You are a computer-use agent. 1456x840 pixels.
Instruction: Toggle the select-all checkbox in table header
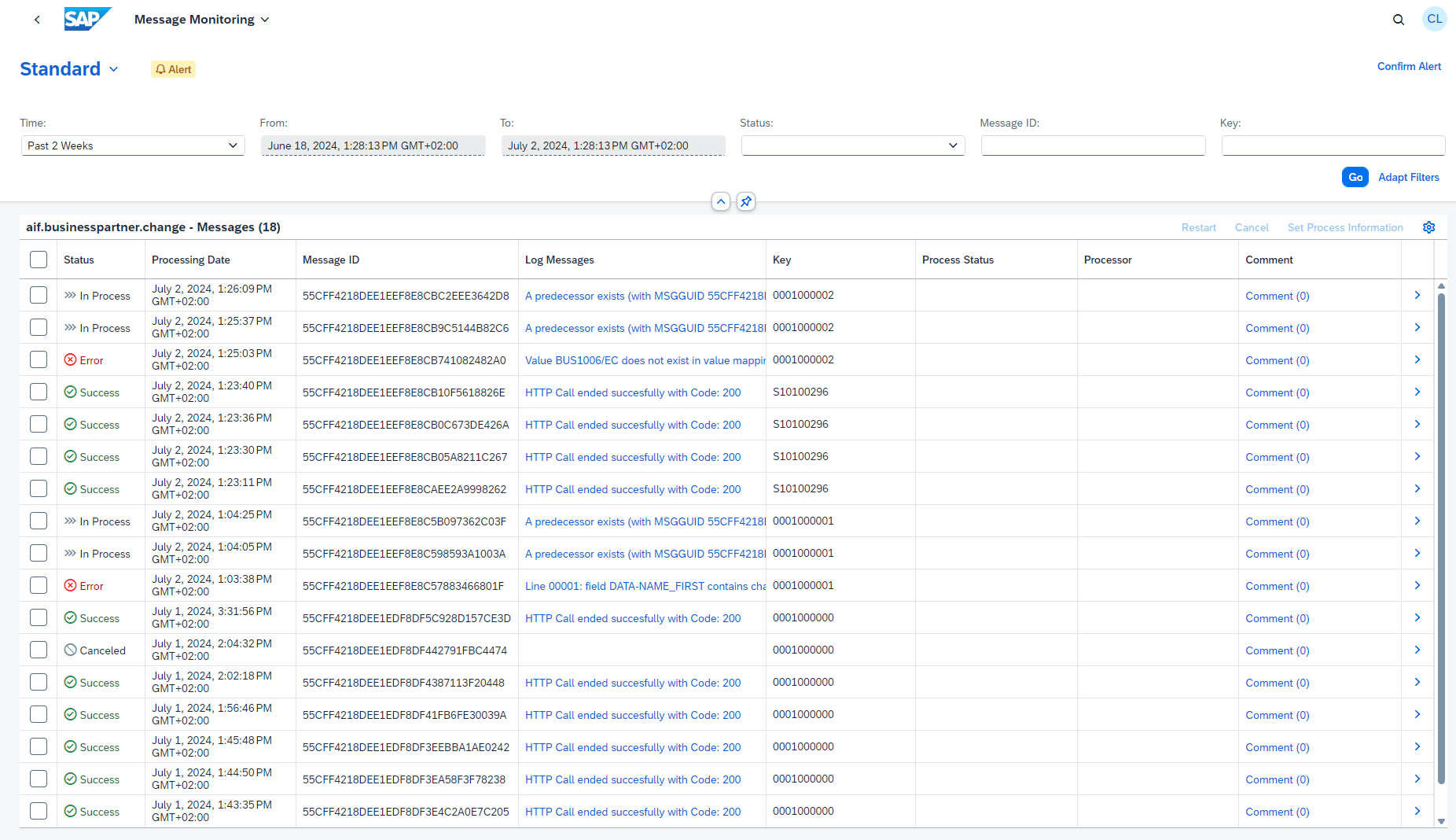click(x=39, y=260)
